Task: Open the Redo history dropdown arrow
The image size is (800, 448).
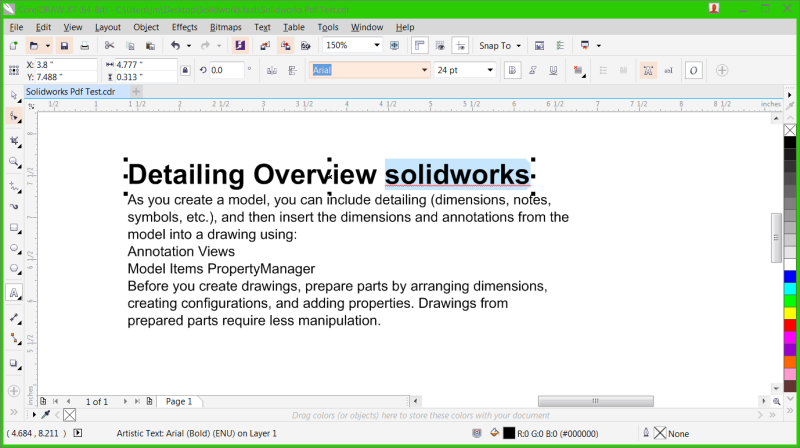Action: [x=219, y=46]
